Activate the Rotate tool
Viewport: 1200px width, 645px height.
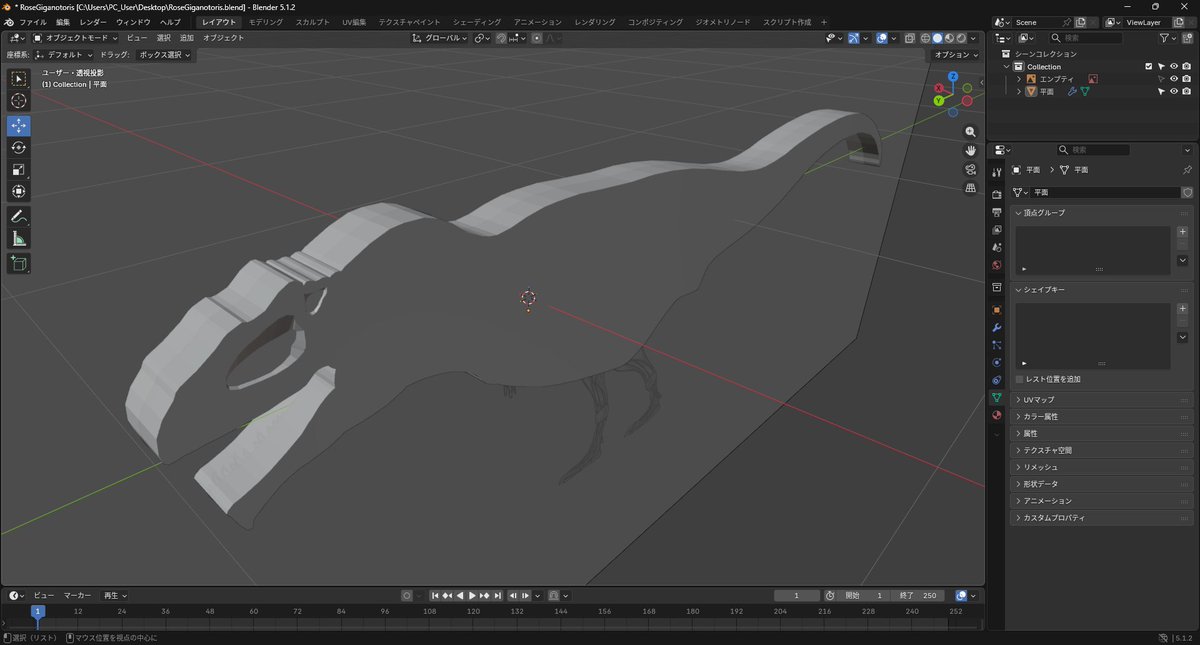19,148
